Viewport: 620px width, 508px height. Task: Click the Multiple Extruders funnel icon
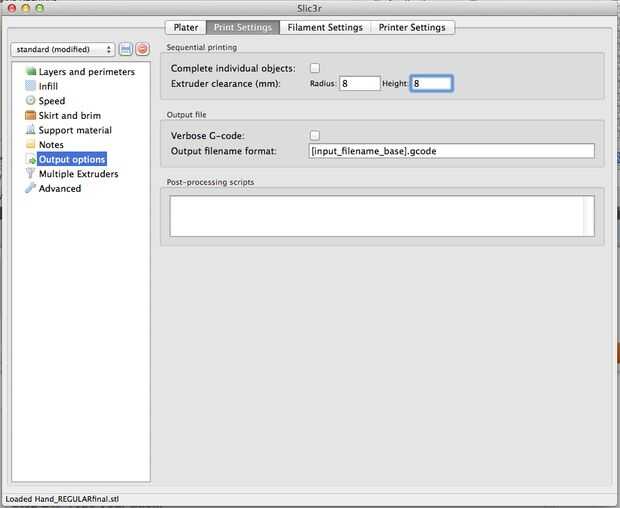click(x=30, y=174)
